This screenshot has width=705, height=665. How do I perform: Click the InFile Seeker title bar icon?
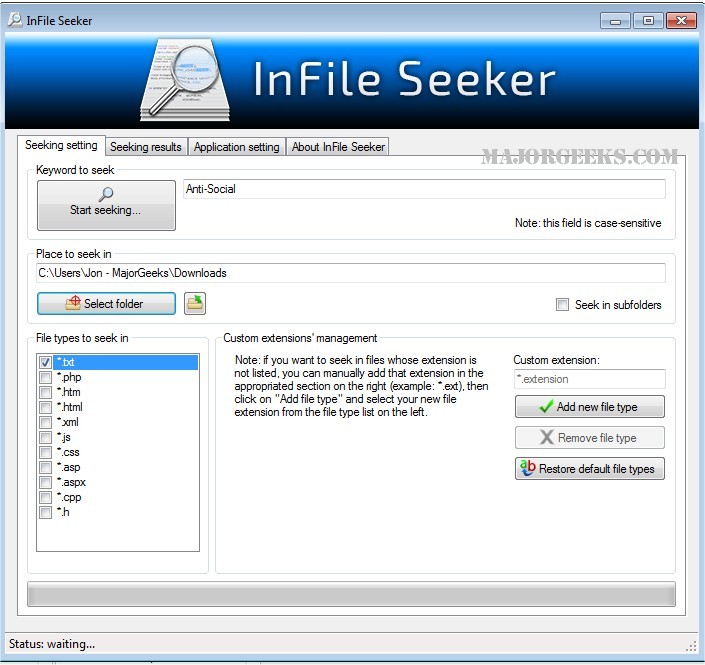click(x=15, y=20)
